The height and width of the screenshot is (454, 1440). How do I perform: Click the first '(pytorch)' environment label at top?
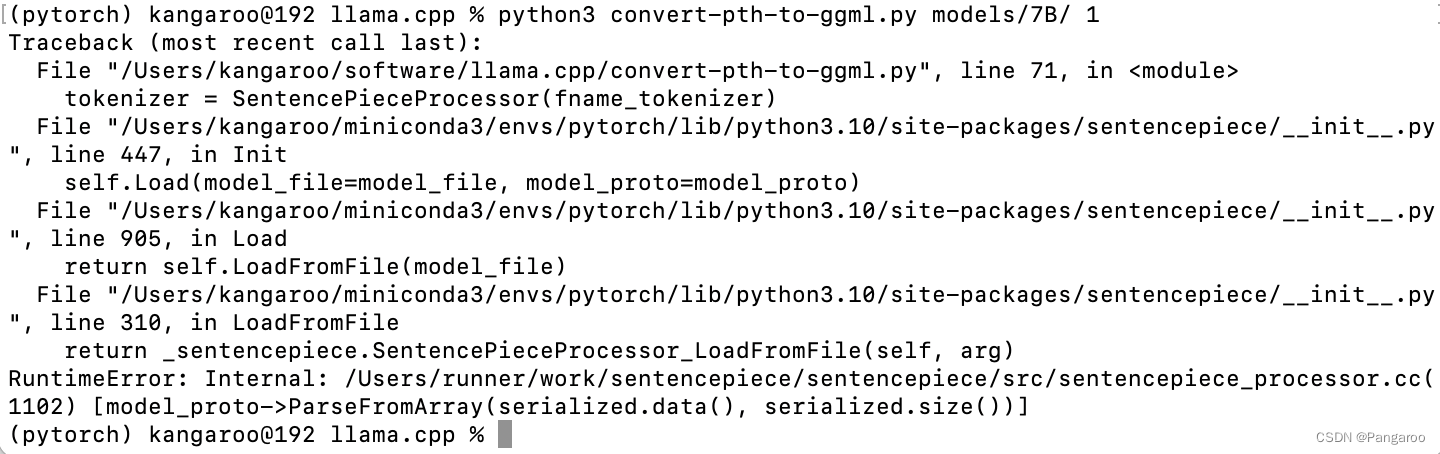(70, 15)
